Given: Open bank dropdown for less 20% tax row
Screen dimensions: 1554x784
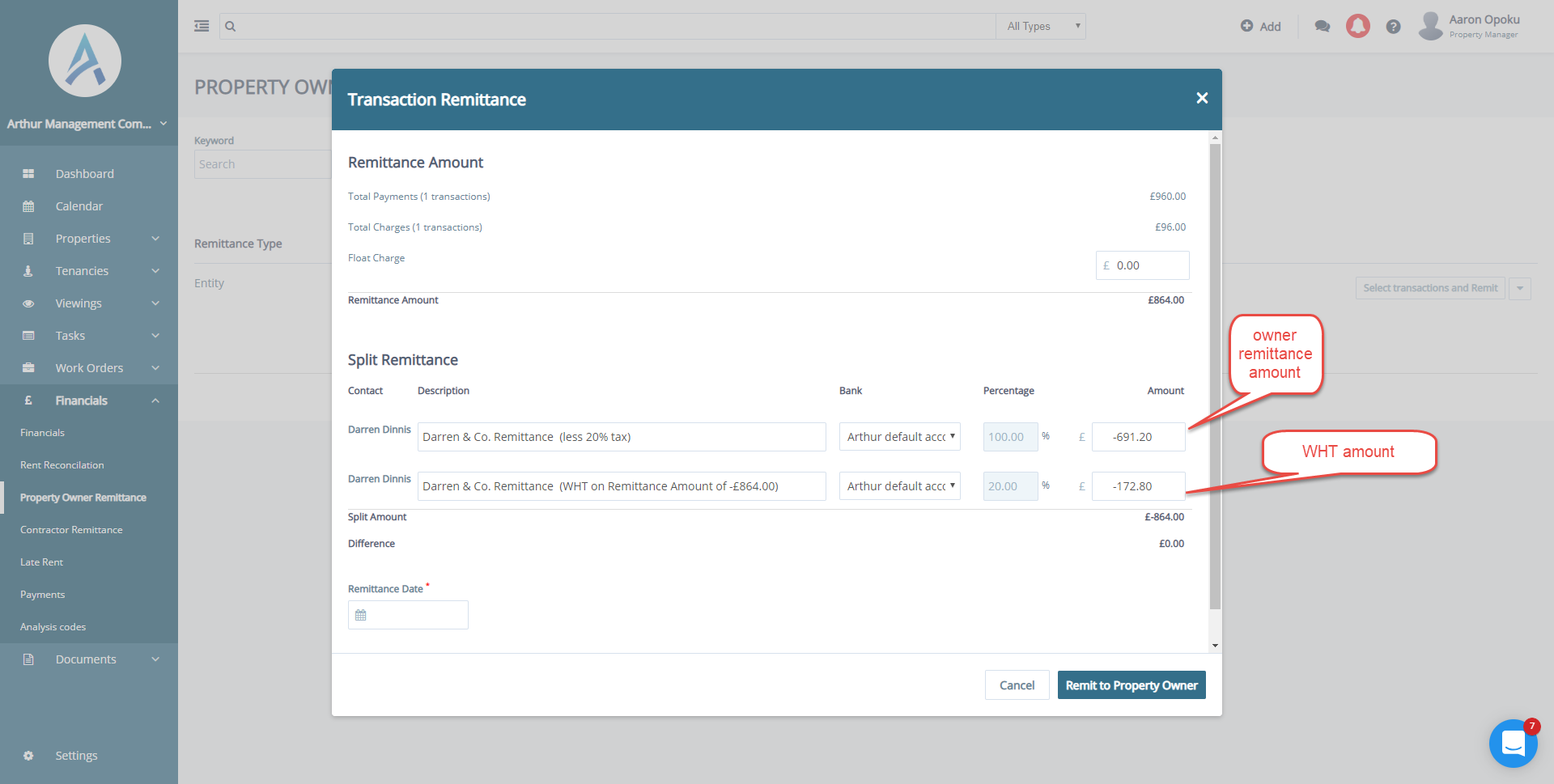Looking at the screenshot, I should [x=900, y=437].
